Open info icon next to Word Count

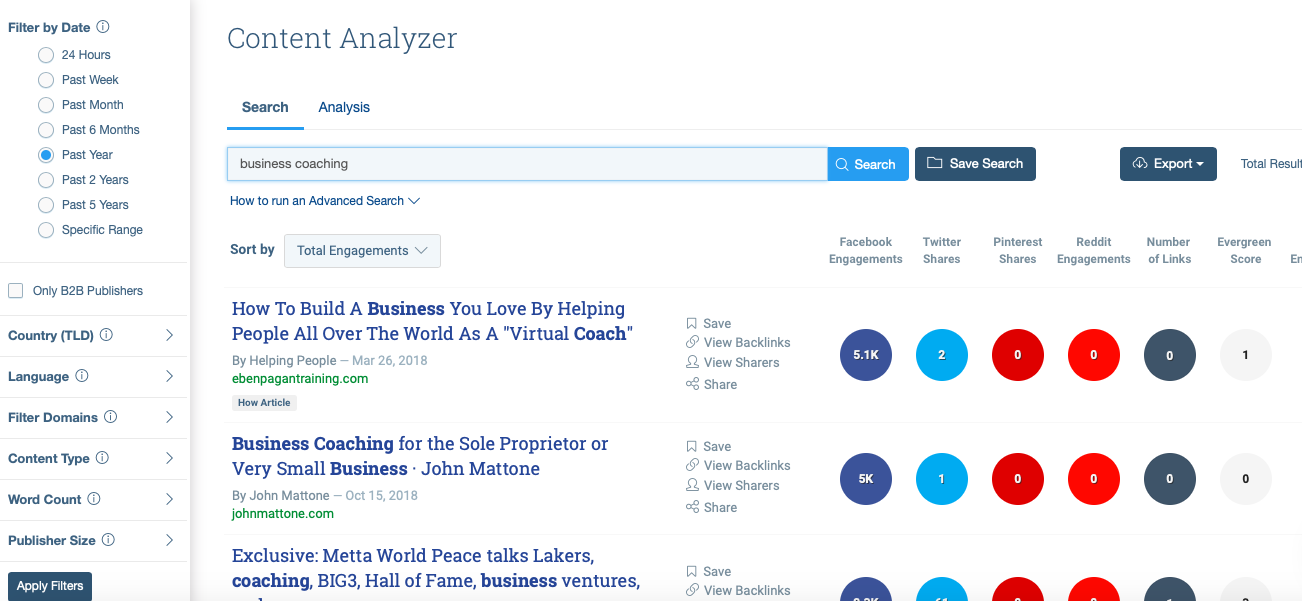[94, 499]
